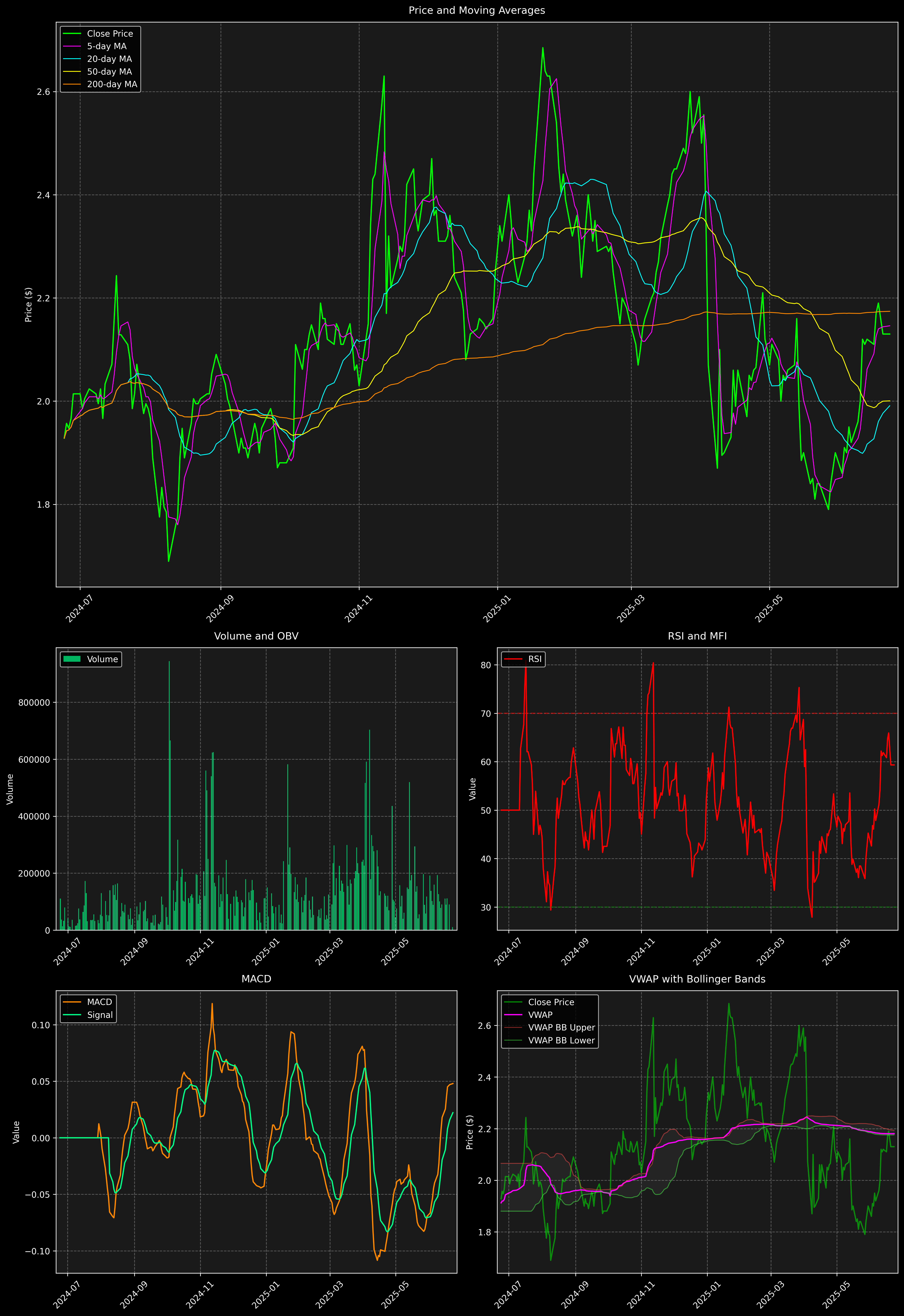Click the orange line swatch beside '200-day MA'
This screenshot has width=904, height=1316.
click(72, 84)
